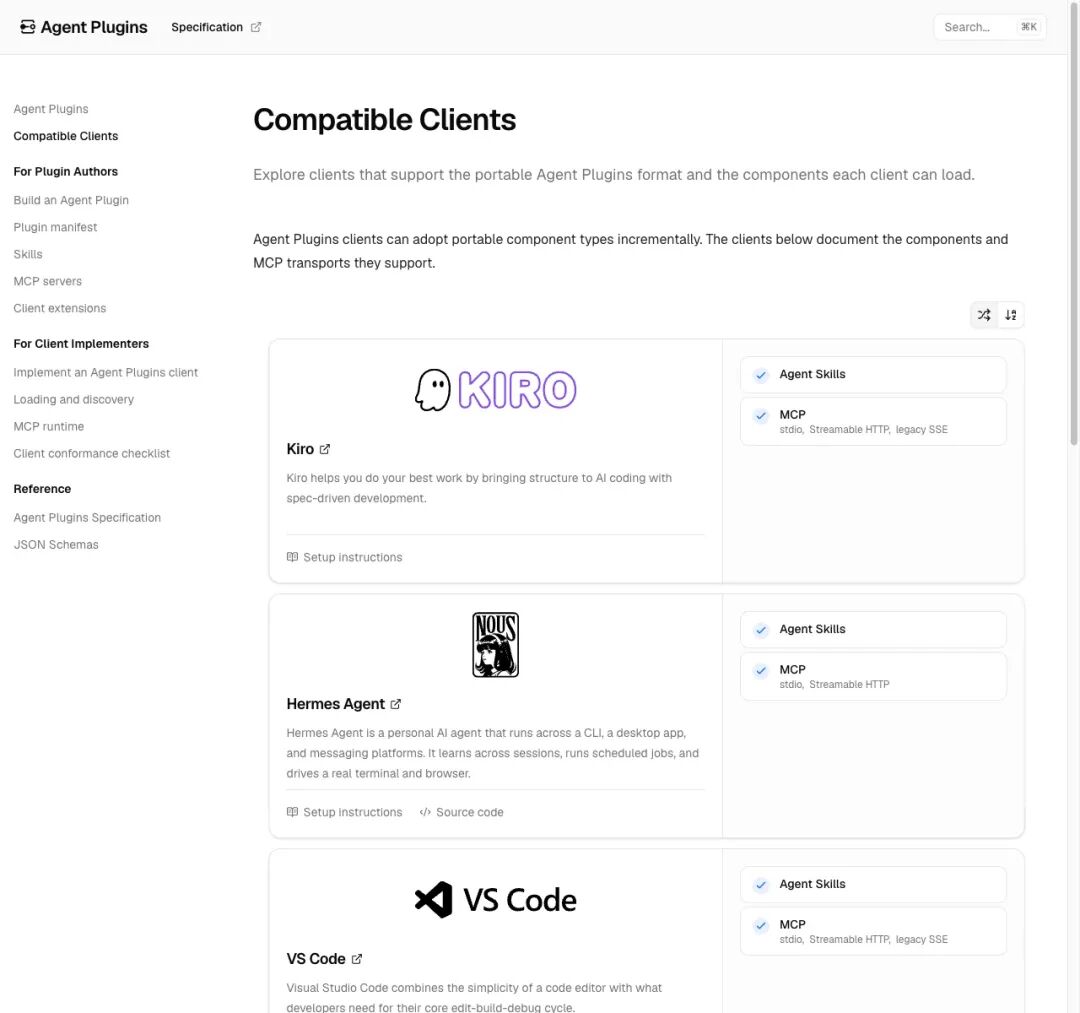The width and height of the screenshot is (1080, 1013).
Task: Click the VS Code logo image
Action: pyautogui.click(x=495, y=899)
